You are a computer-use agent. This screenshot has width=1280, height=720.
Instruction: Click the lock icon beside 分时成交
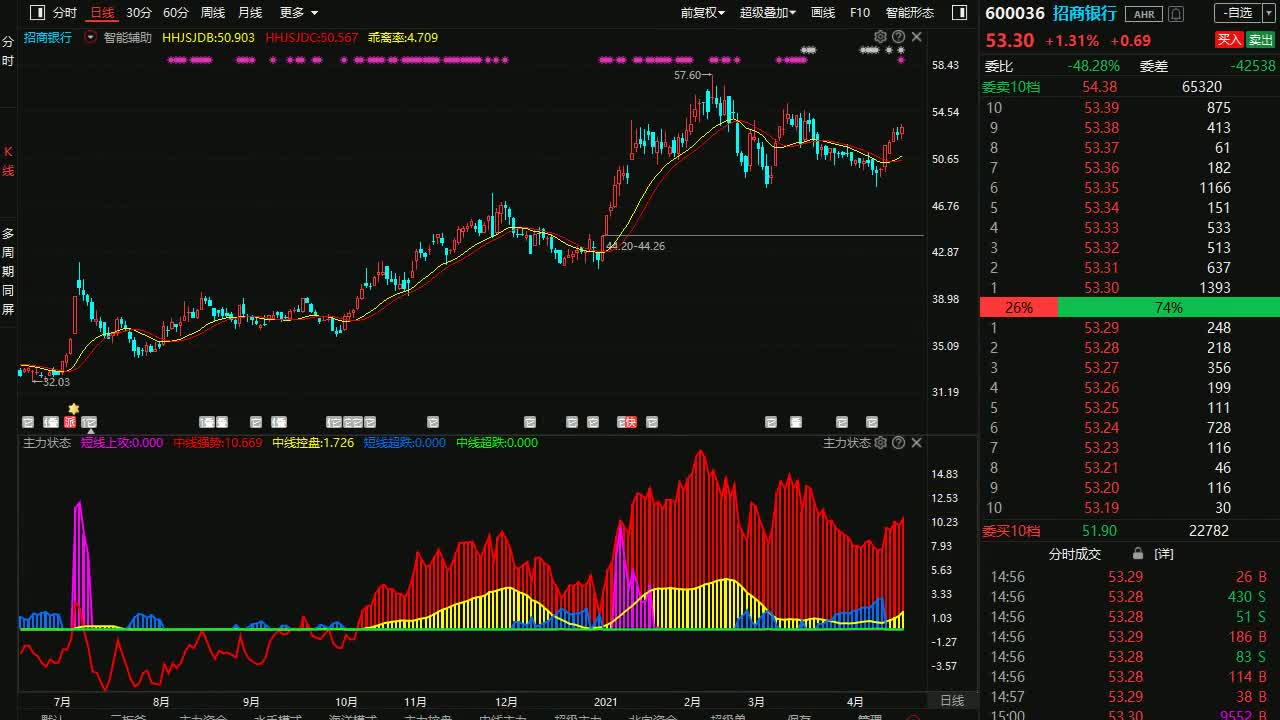[1138, 553]
